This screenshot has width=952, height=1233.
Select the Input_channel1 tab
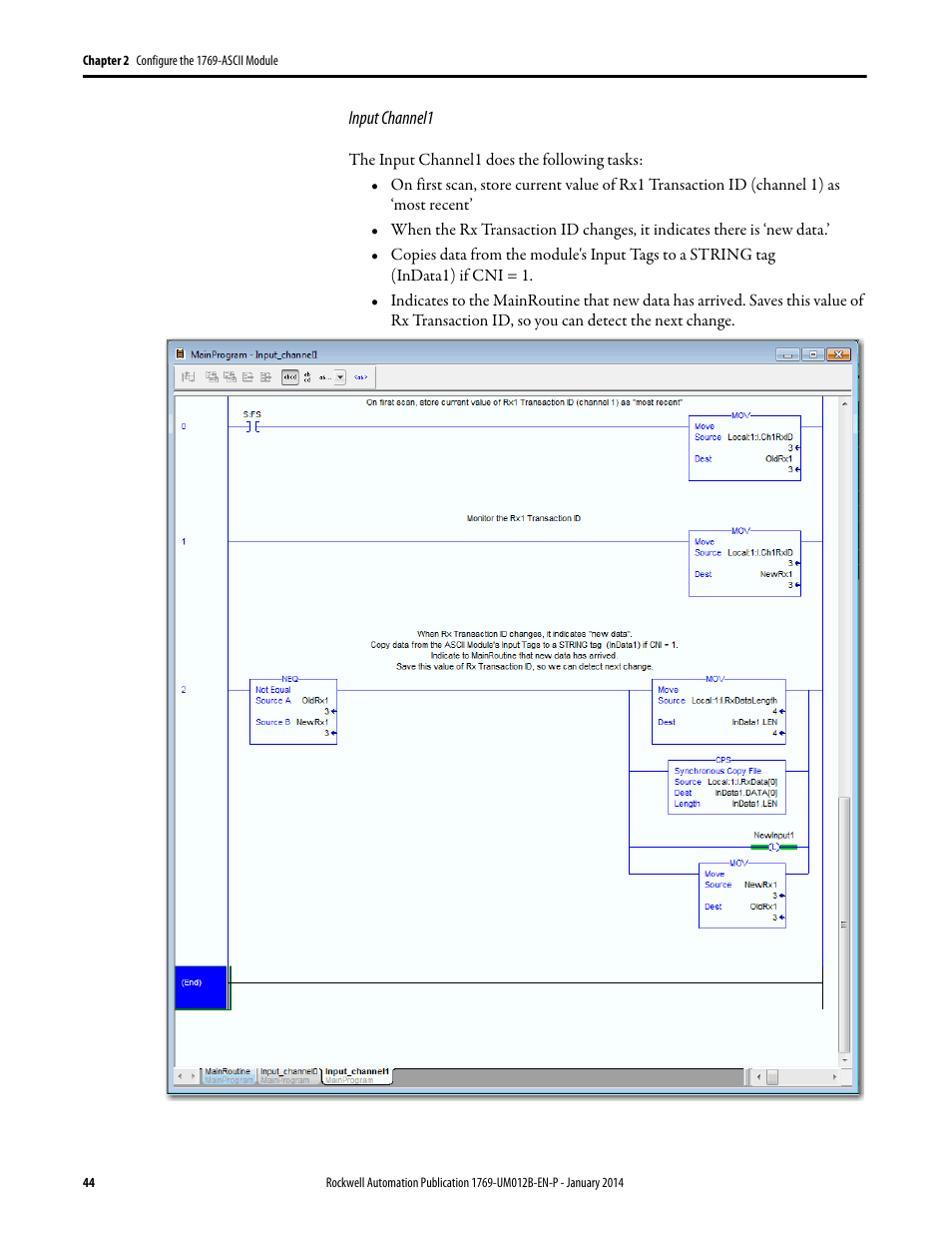coord(356,1075)
